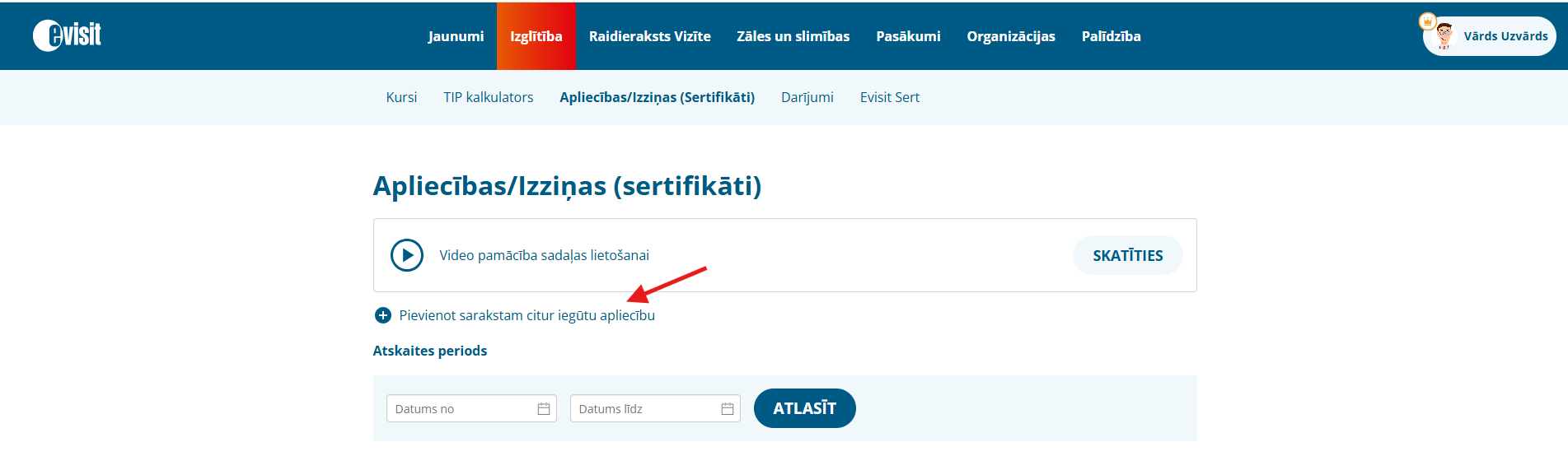Open the Pasākumi section
The width and height of the screenshot is (1568, 456).
[x=908, y=36]
